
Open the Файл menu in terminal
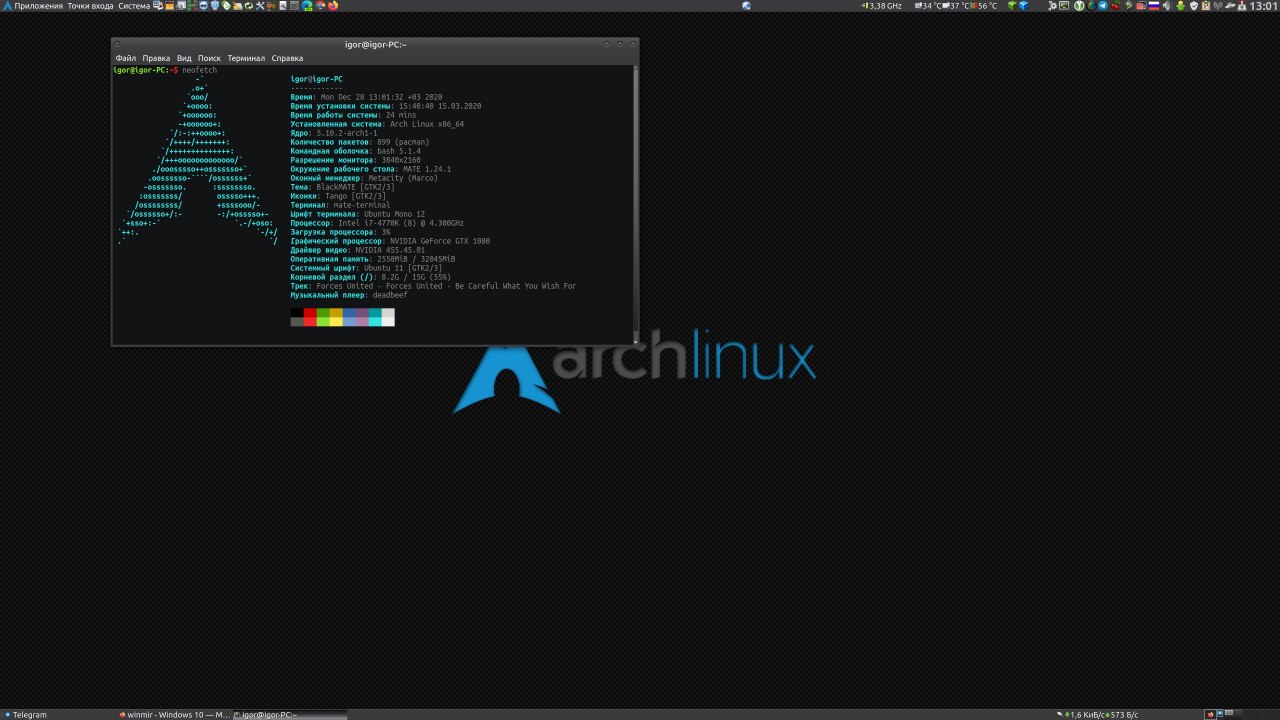(x=126, y=58)
